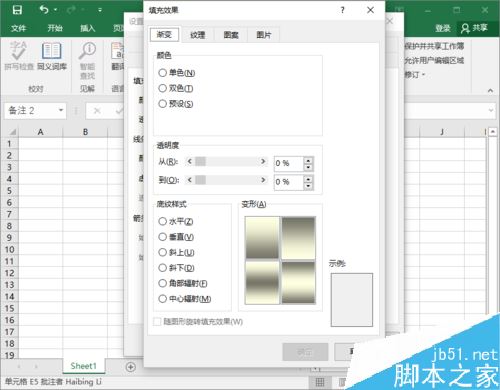The image size is (500, 390).
Task: Switch to the 渐变 (Gradient) tab
Action: tap(164, 34)
